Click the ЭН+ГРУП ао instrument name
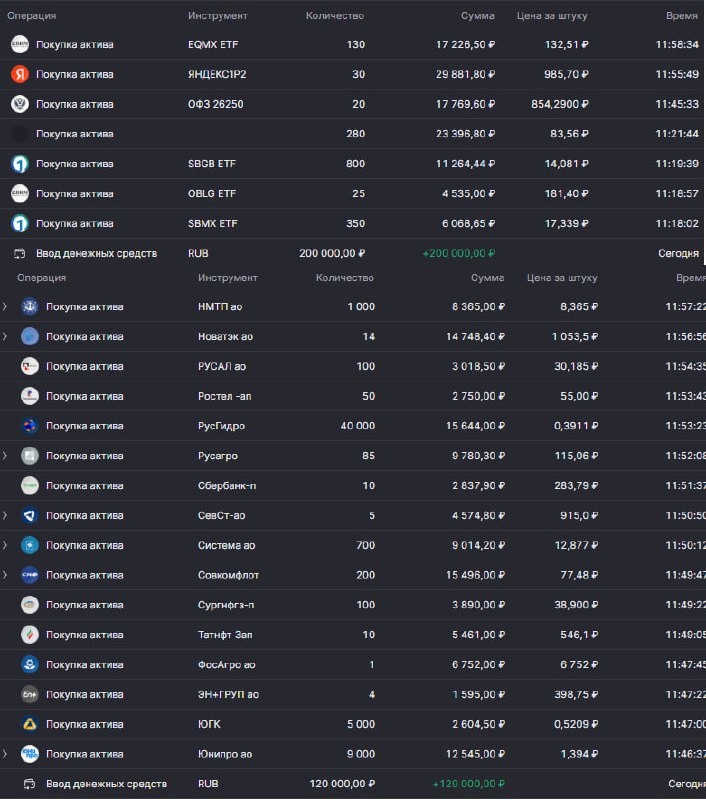The width and height of the screenshot is (706, 800). point(228,694)
